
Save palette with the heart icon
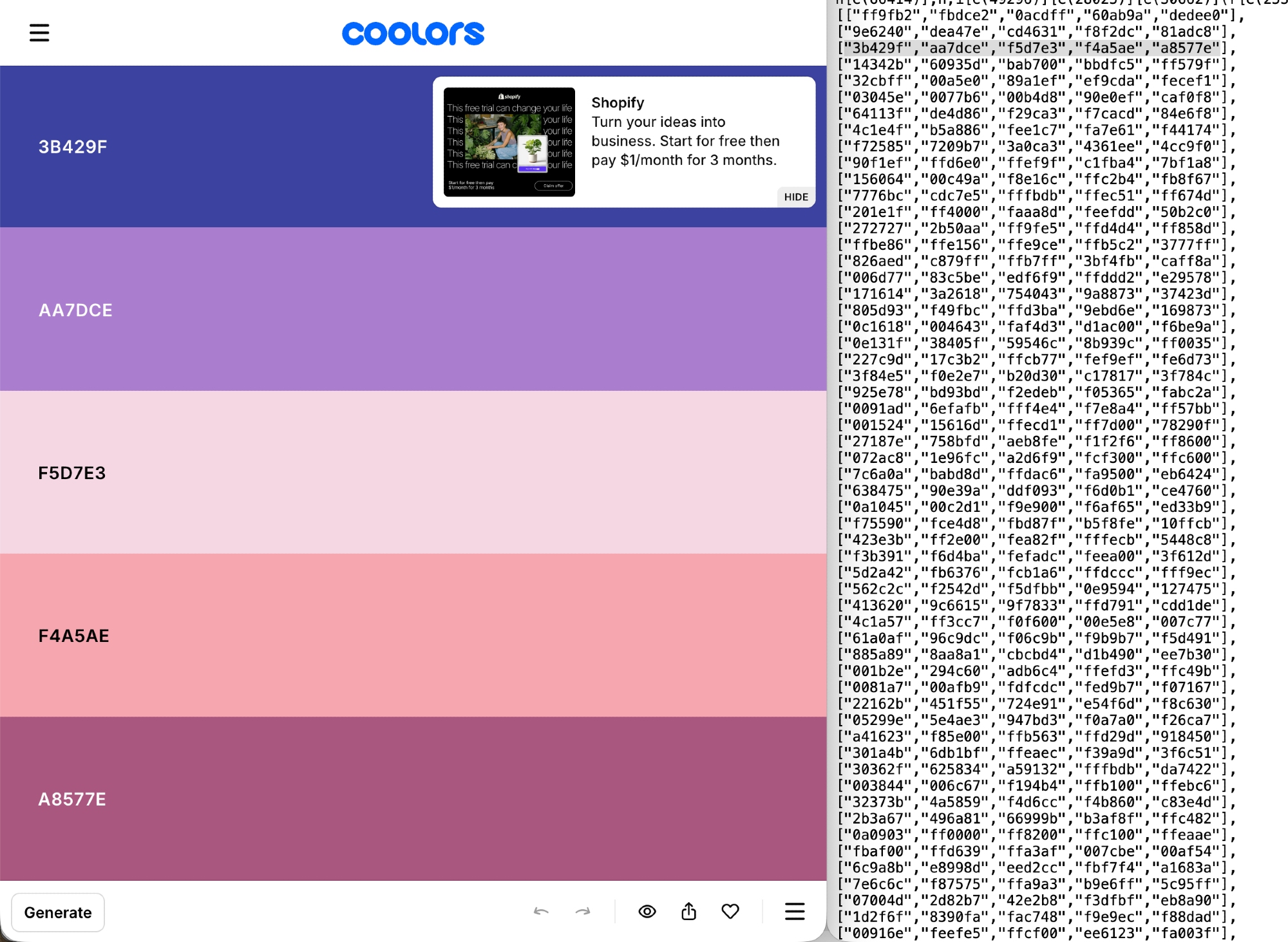coord(730,912)
